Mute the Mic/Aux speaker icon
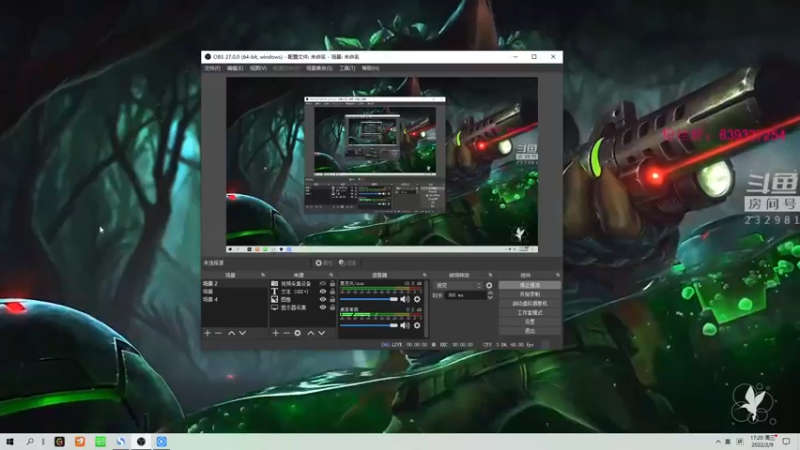Image resolution: width=800 pixels, height=450 pixels. [x=405, y=299]
